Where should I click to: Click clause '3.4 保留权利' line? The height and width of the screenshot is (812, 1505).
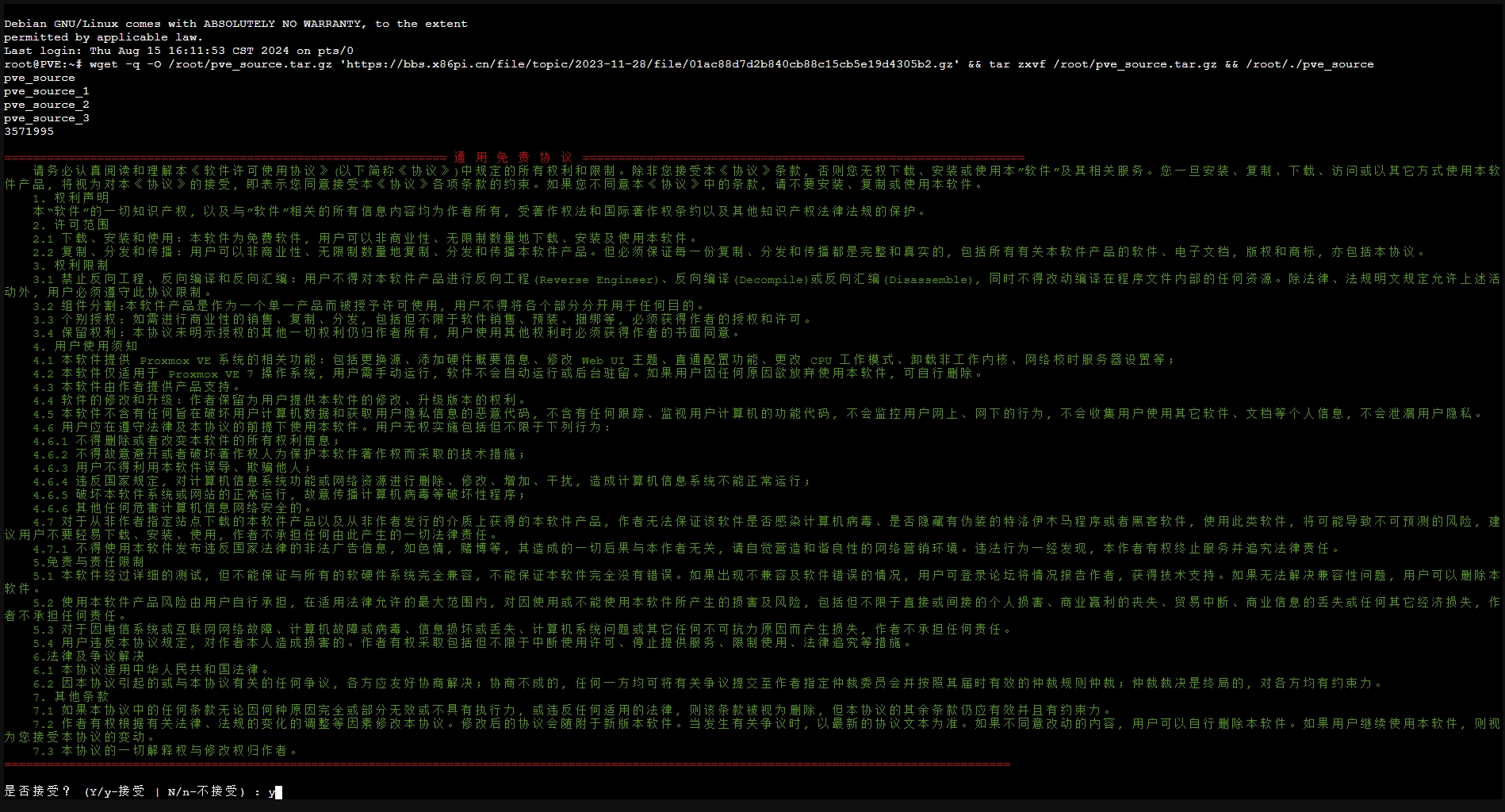(x=387, y=333)
